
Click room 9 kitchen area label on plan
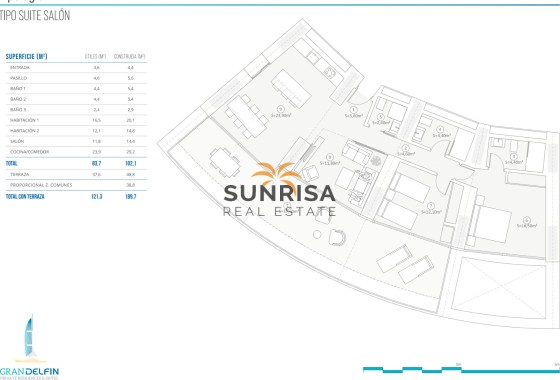[x=281, y=112]
